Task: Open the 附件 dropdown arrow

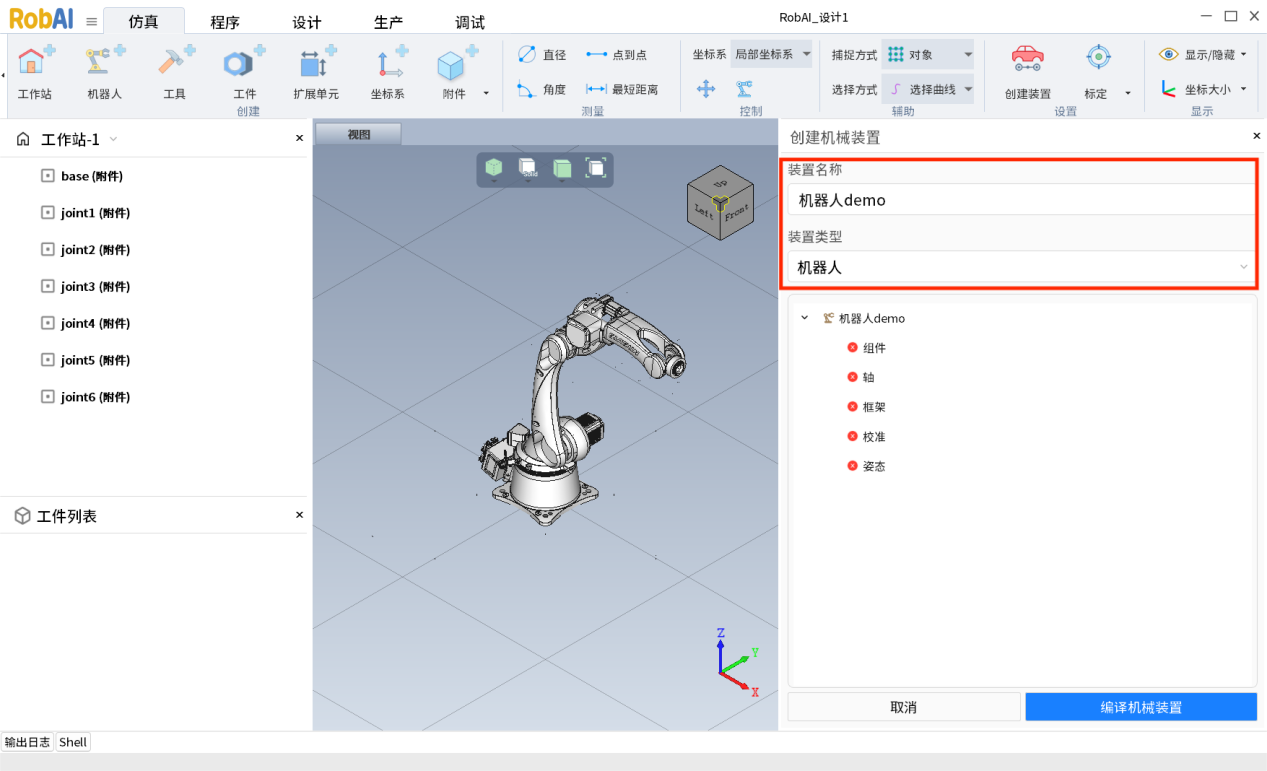Action: (486, 93)
